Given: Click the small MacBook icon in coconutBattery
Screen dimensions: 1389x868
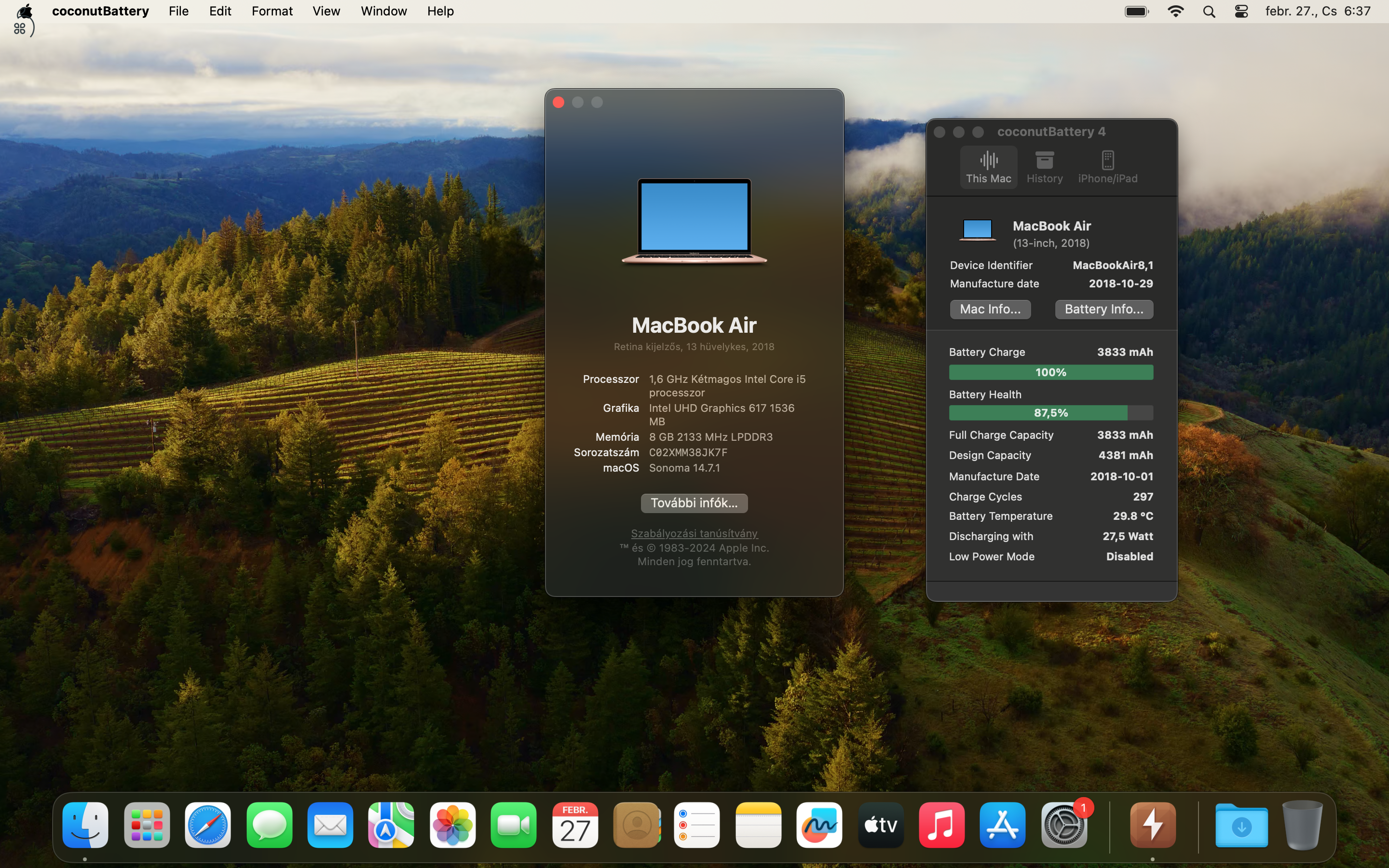Looking at the screenshot, I should (x=977, y=230).
